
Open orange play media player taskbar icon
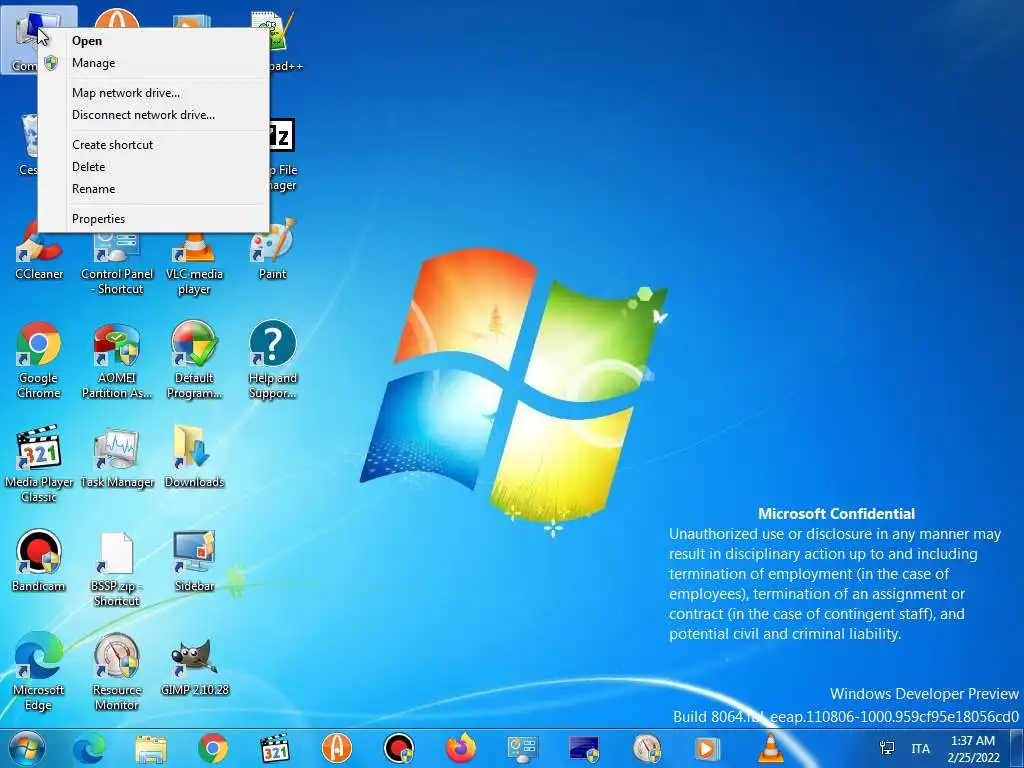[707, 748]
